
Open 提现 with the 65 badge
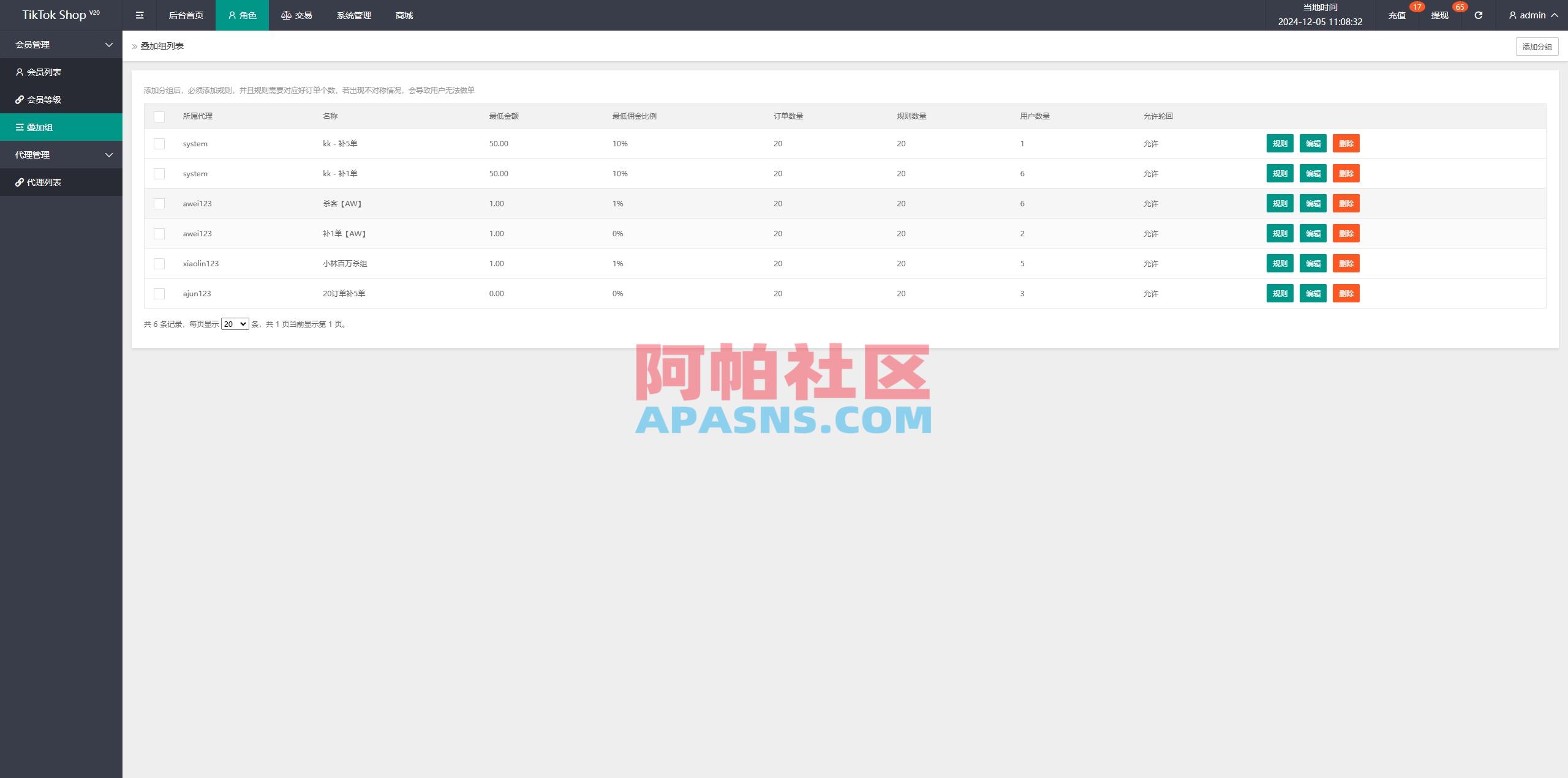click(x=1438, y=15)
